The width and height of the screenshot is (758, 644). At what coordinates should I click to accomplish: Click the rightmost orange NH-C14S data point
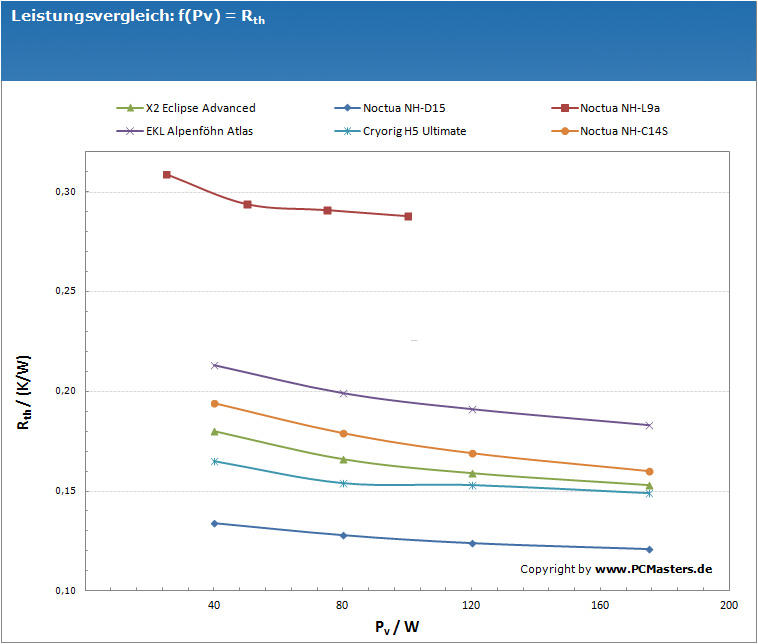(649, 471)
